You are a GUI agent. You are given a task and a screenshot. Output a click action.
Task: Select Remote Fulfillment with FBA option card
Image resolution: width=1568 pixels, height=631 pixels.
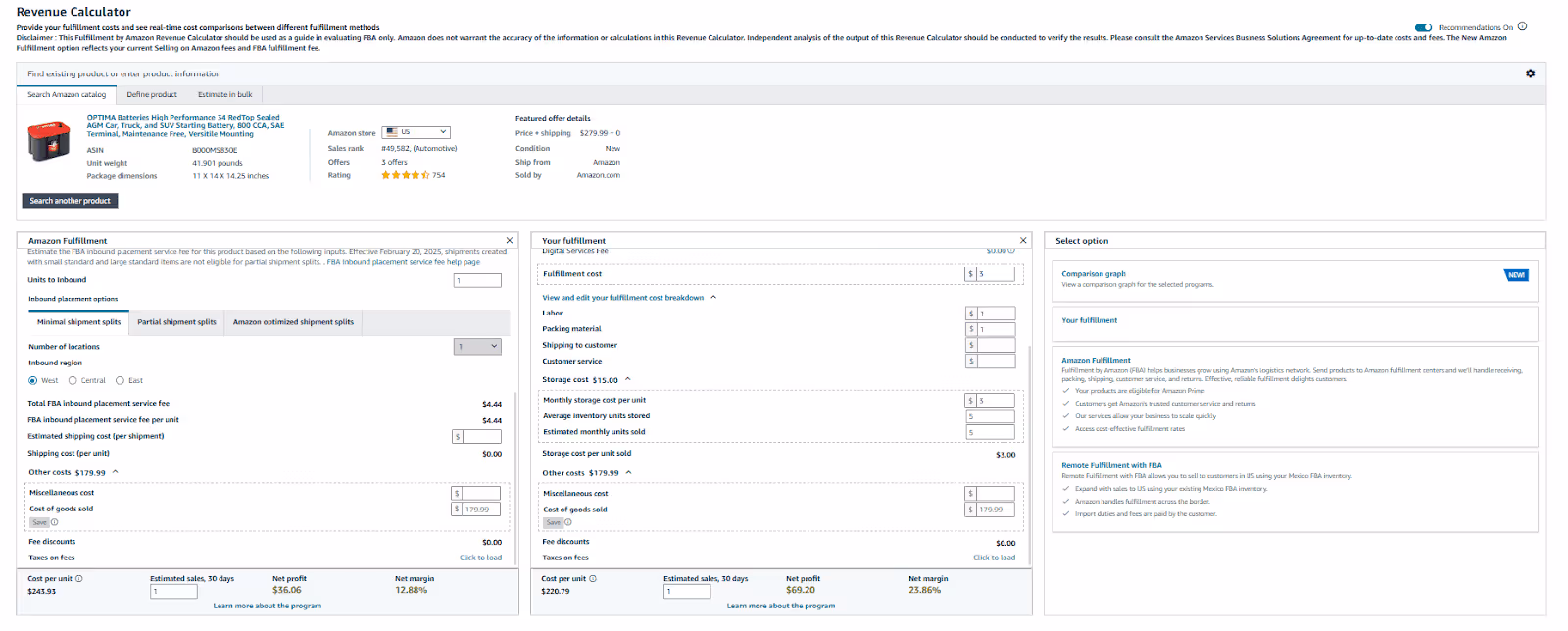point(1295,491)
